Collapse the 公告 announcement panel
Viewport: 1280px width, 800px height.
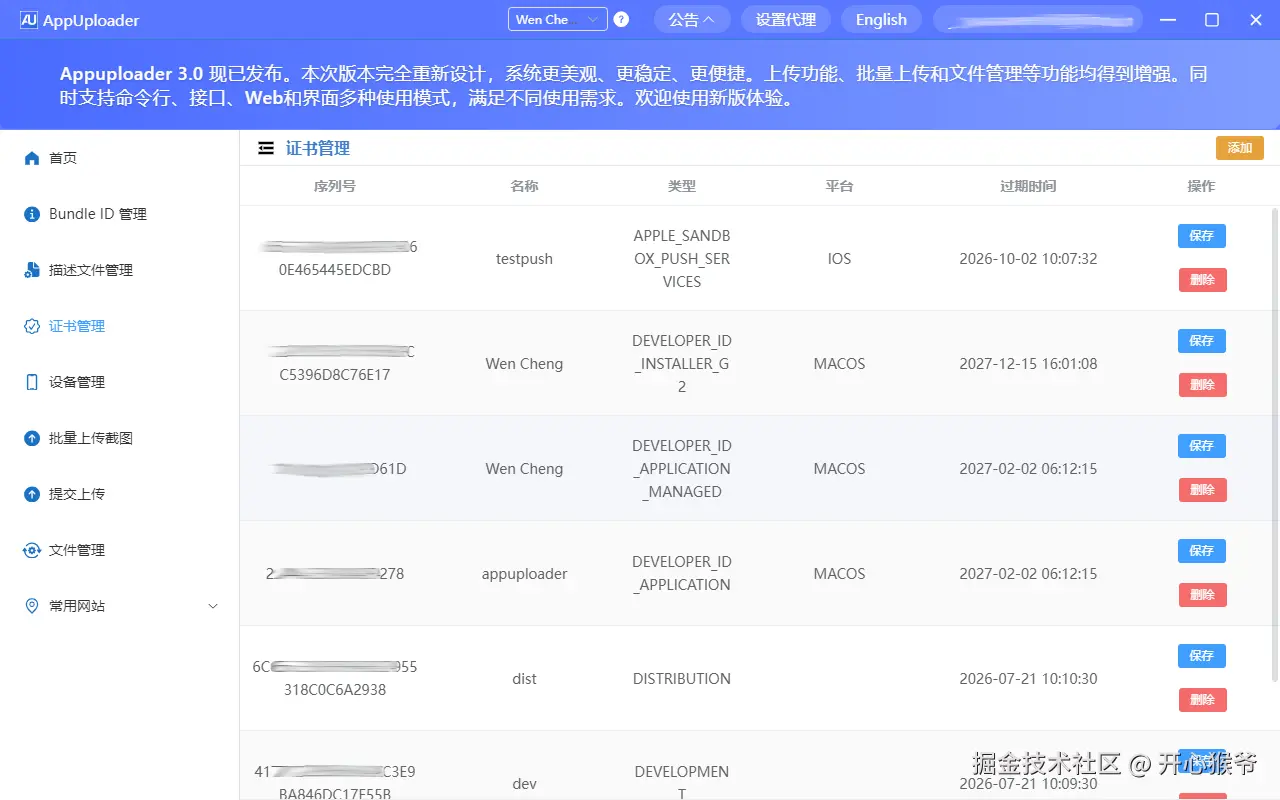[692, 18]
